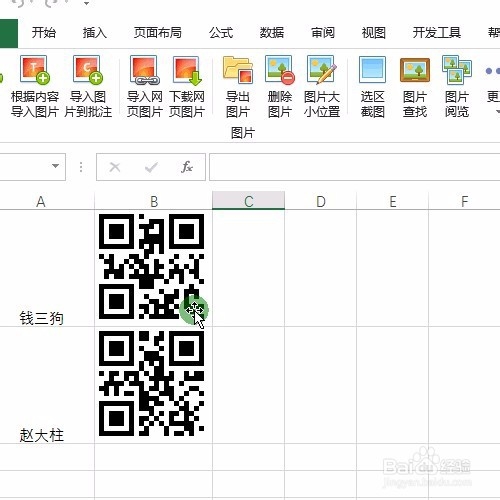Open 图片查找 tool
The width and height of the screenshot is (500, 500).
(415, 86)
